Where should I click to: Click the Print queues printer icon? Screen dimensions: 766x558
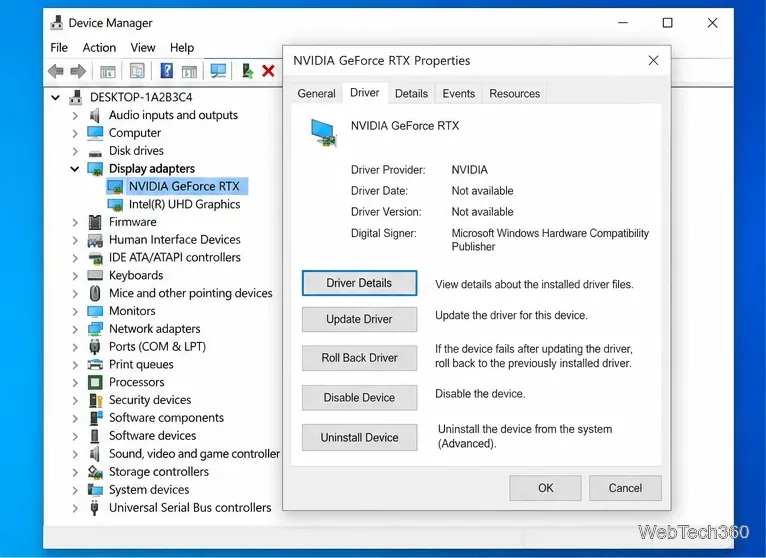coord(95,365)
